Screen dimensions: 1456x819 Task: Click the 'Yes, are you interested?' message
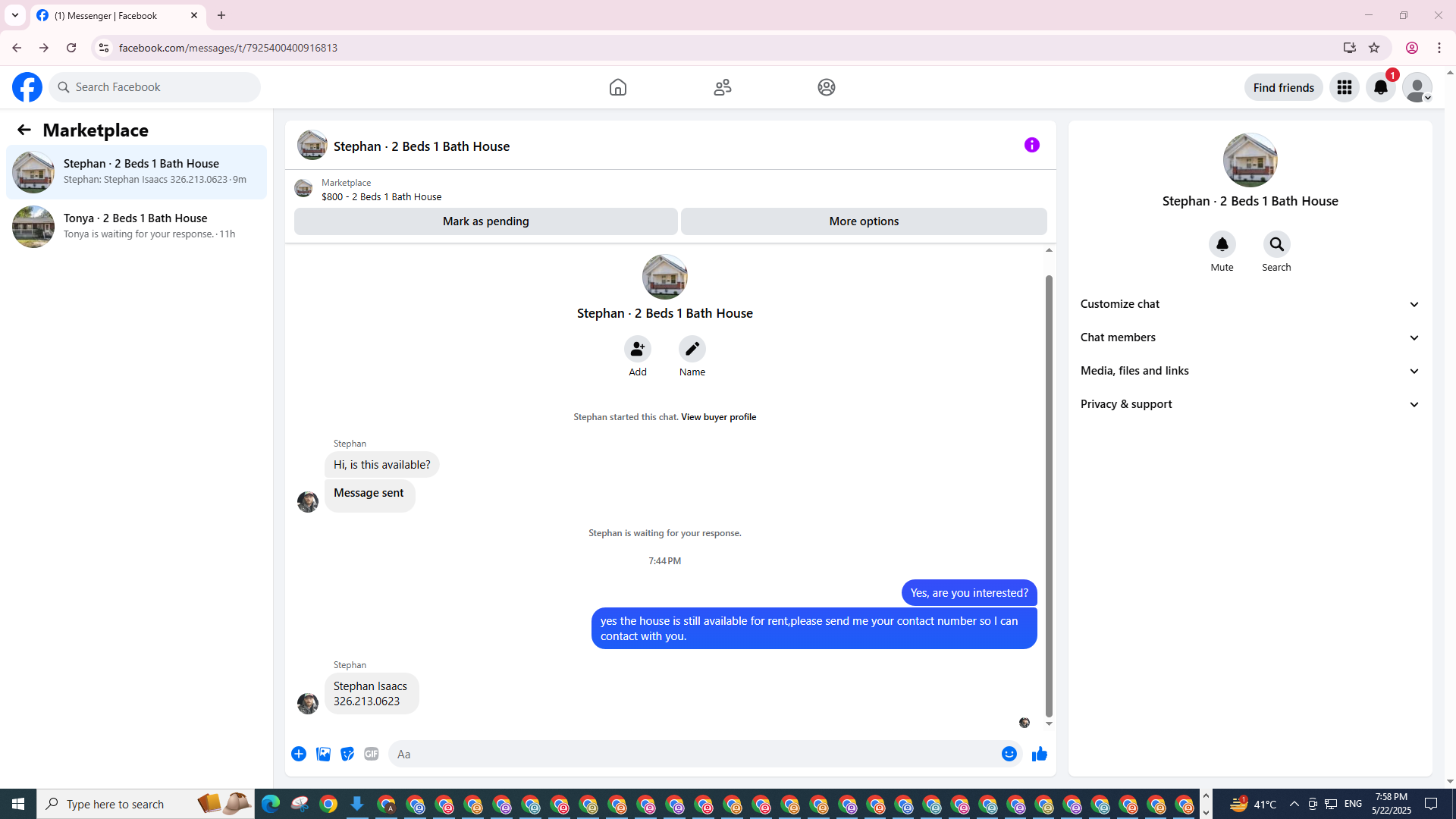tap(969, 593)
